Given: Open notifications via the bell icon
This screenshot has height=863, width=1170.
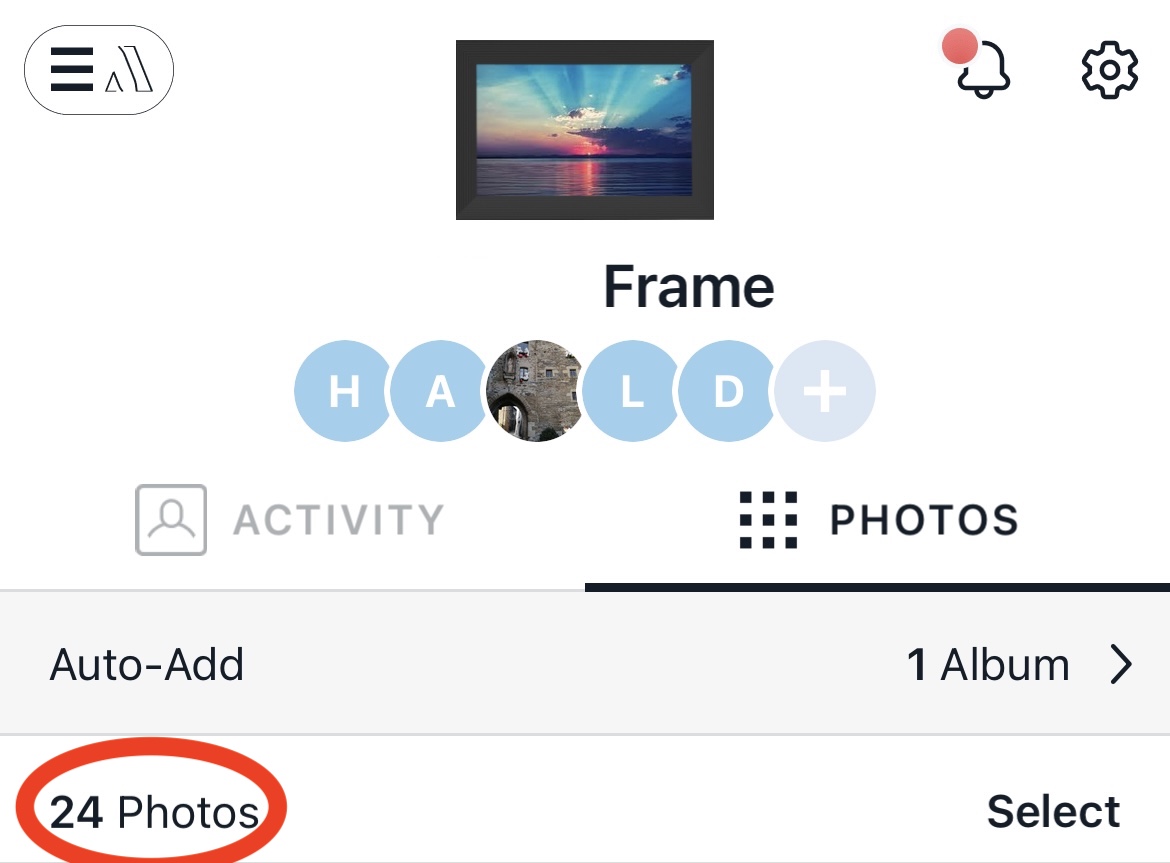Looking at the screenshot, I should coord(981,69).
